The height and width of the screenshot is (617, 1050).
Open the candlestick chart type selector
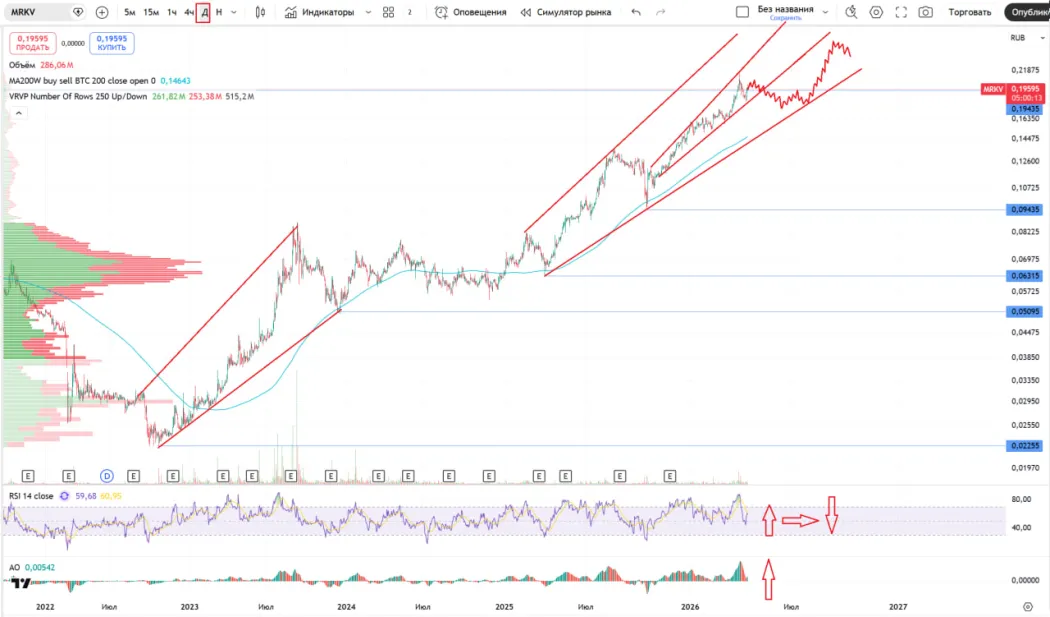point(260,12)
